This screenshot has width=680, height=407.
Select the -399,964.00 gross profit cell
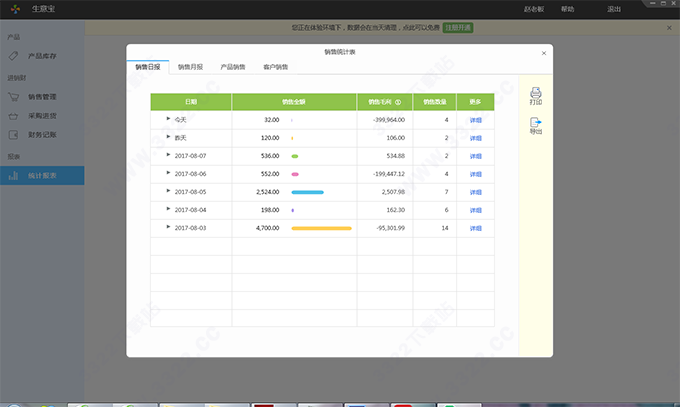tap(389, 120)
